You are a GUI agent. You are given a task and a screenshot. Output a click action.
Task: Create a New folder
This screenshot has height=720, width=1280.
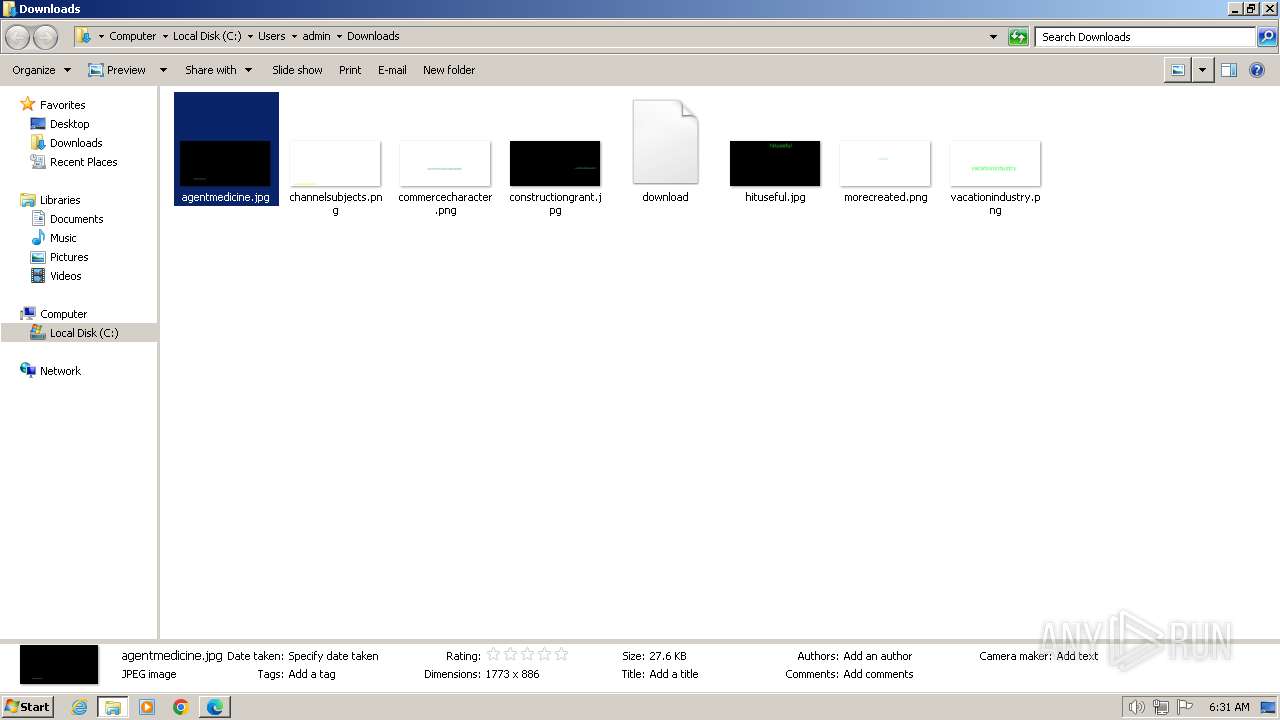[449, 70]
